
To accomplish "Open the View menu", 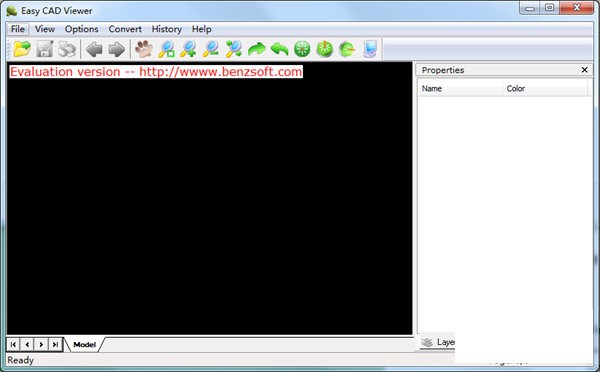I will pyautogui.click(x=45, y=29).
